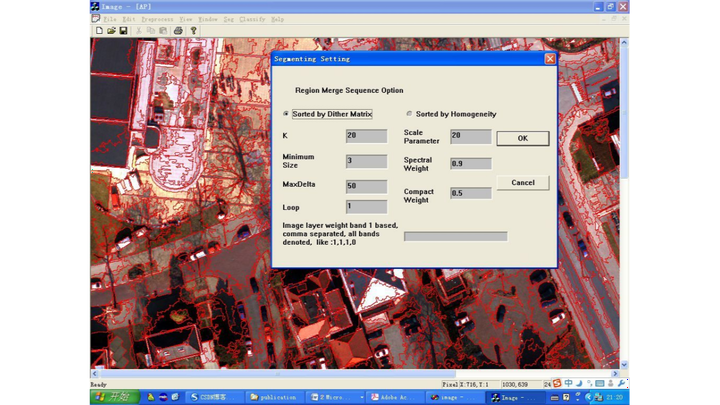Select Sorted by Dither Matrix option
The image size is (720, 405).
pos(286,114)
